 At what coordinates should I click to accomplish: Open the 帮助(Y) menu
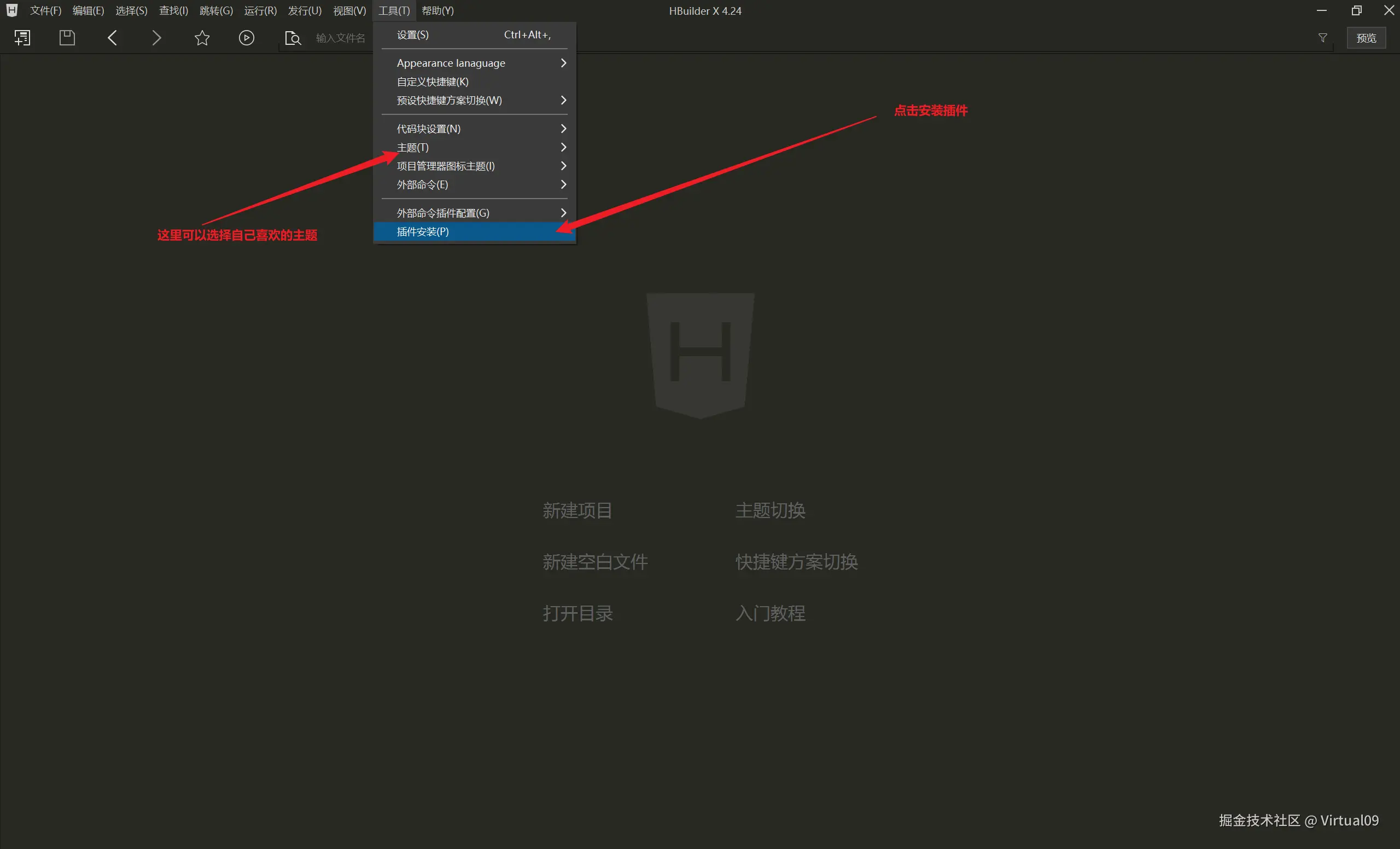(437, 11)
